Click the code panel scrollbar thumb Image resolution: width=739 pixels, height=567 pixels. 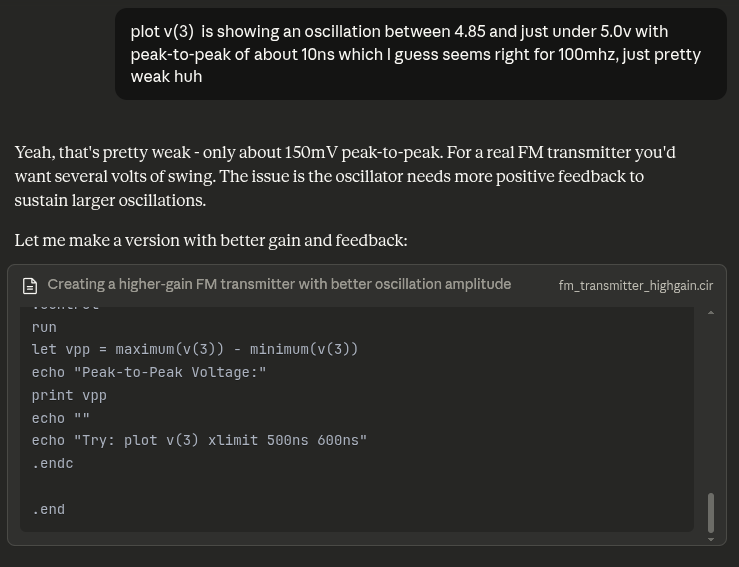711,512
